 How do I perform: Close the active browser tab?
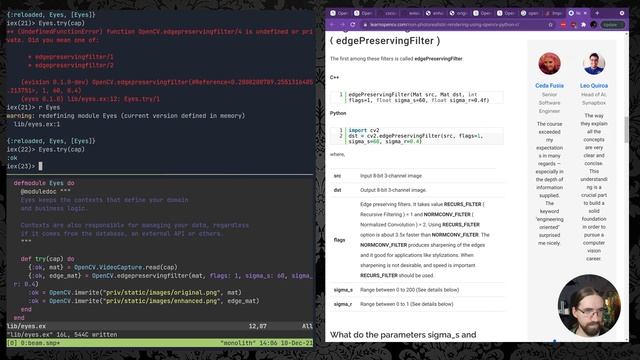[x=585, y=13]
